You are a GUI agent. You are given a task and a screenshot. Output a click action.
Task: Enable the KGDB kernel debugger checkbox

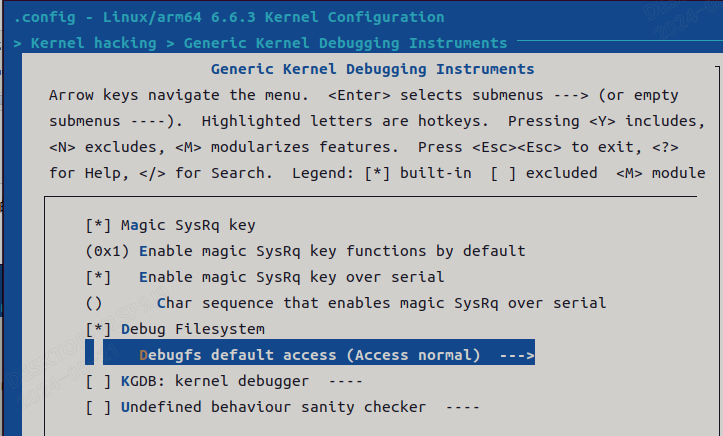coord(99,381)
